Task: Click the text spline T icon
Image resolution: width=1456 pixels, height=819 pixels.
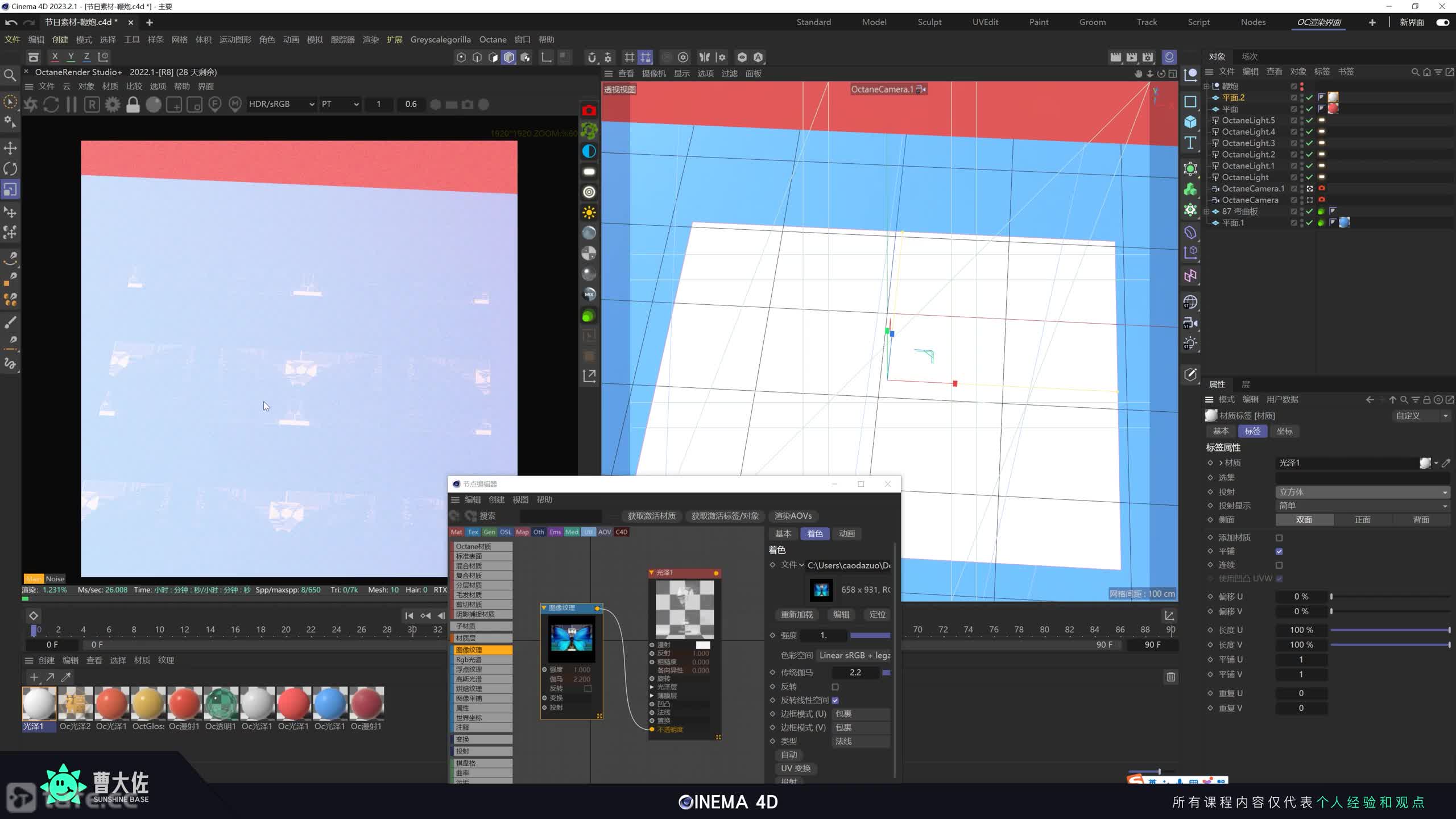Action: [x=1190, y=143]
